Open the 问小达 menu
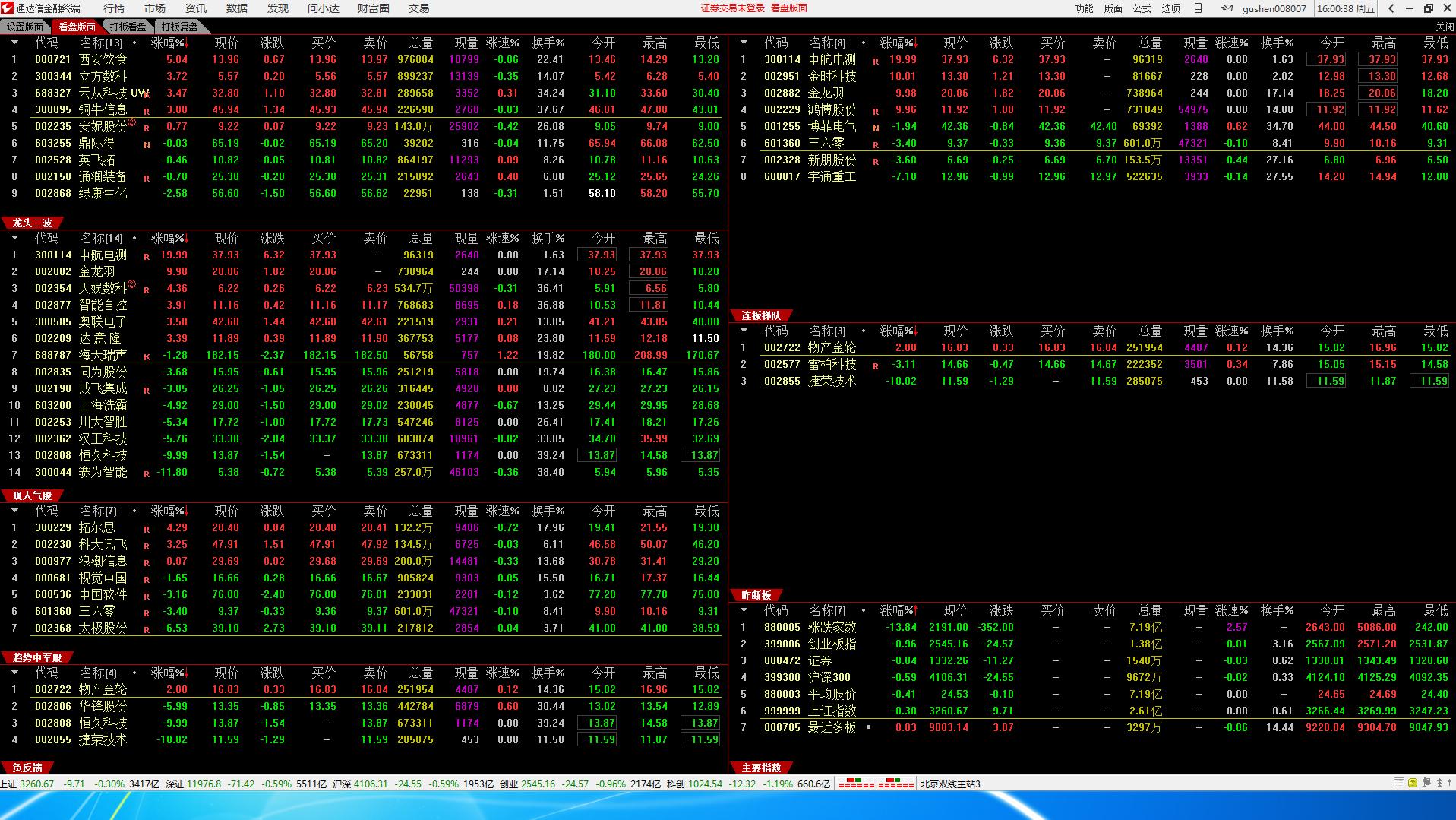 tap(324, 8)
